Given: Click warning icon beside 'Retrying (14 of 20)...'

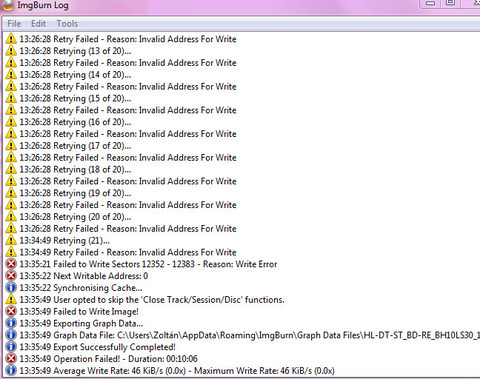Looking at the screenshot, I should pos(11,74).
